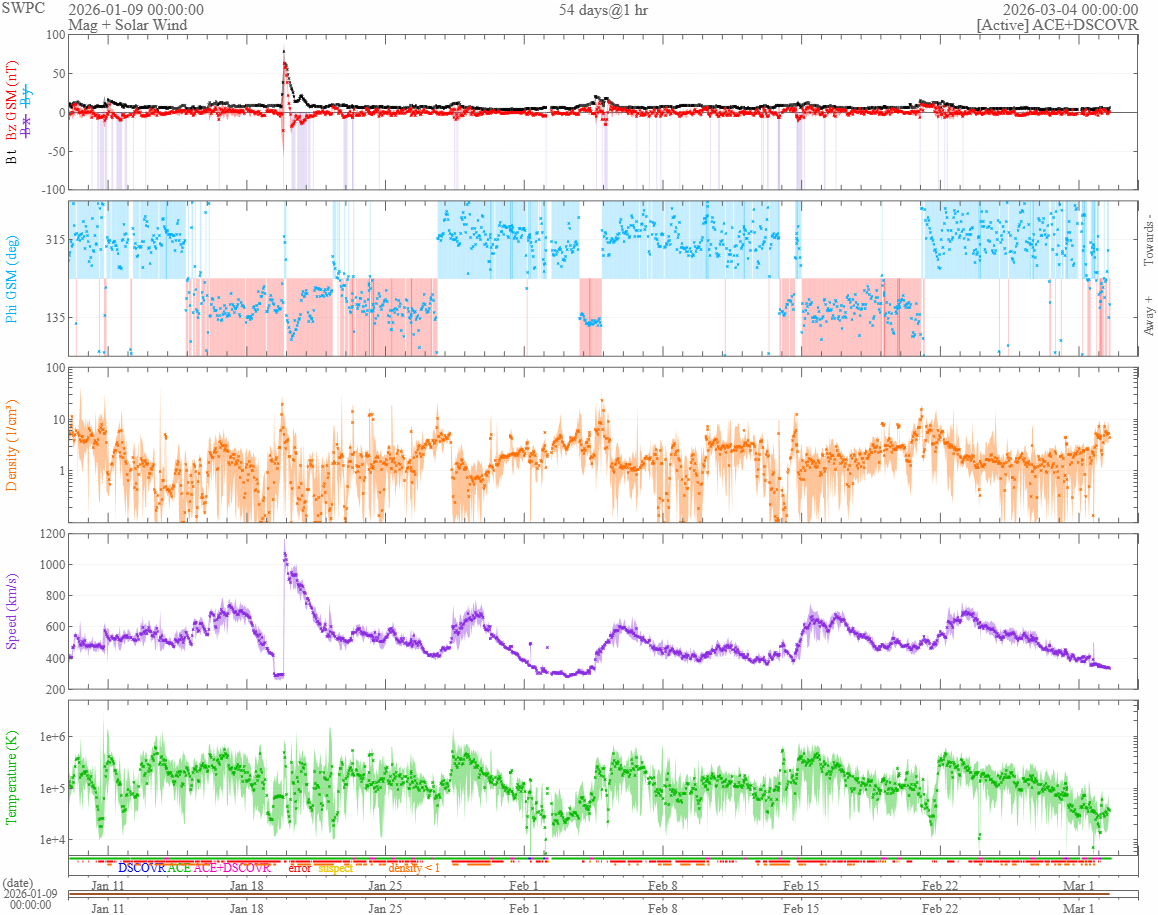Click end timestamp '2026-03-04 00:00:00'
The height and width of the screenshot is (915, 1158).
[x=1070, y=10]
